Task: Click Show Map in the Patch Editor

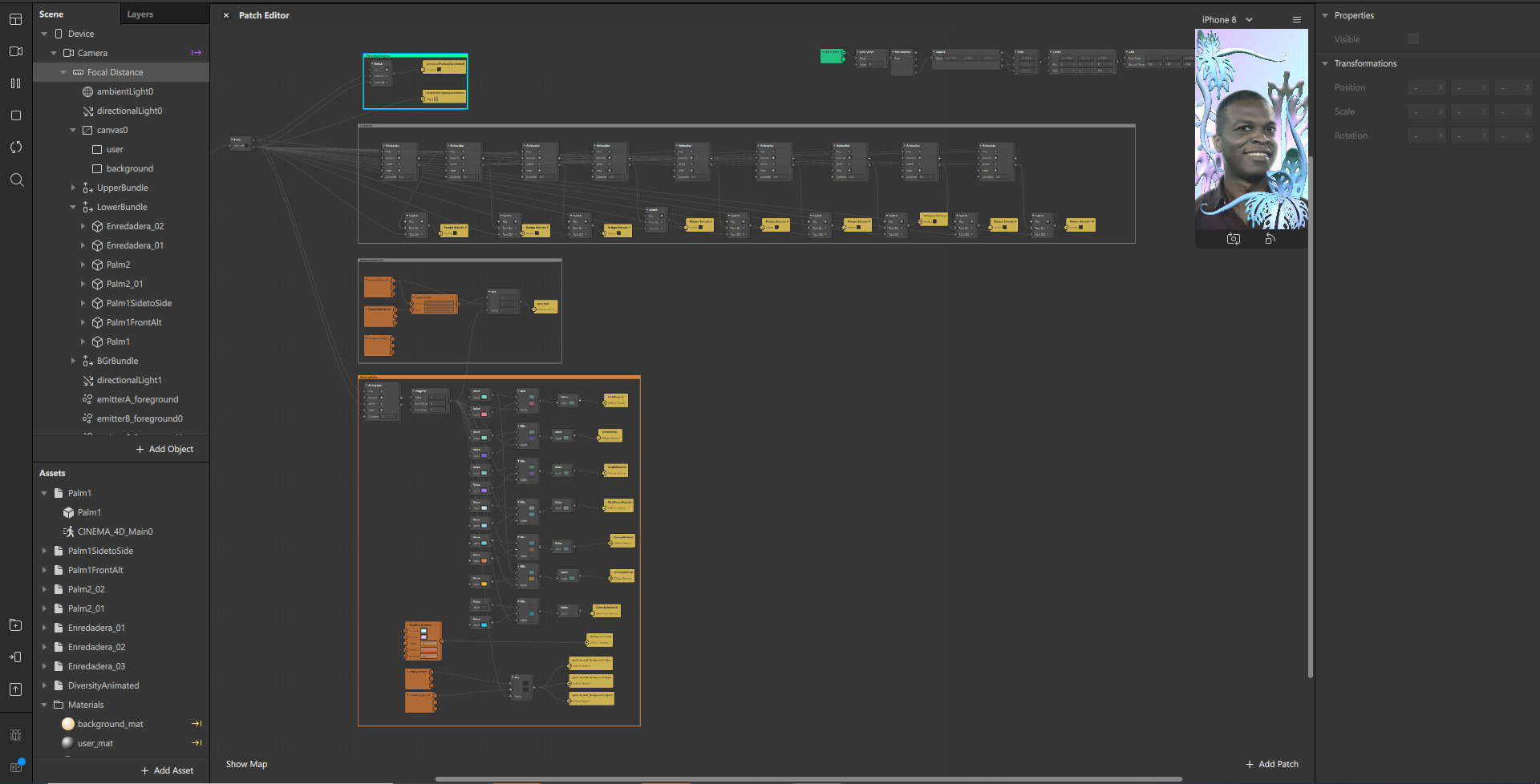Action: [246, 764]
